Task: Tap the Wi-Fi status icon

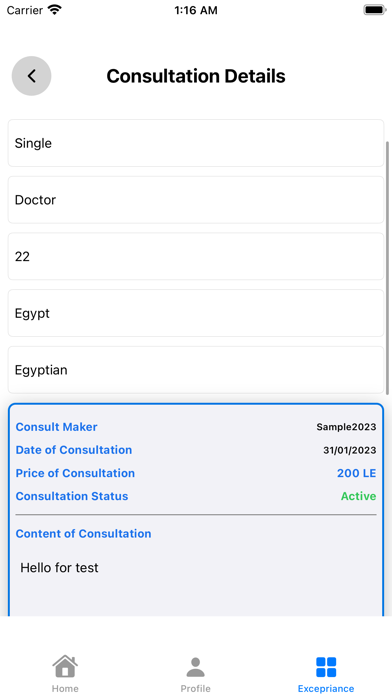Action: (55, 10)
